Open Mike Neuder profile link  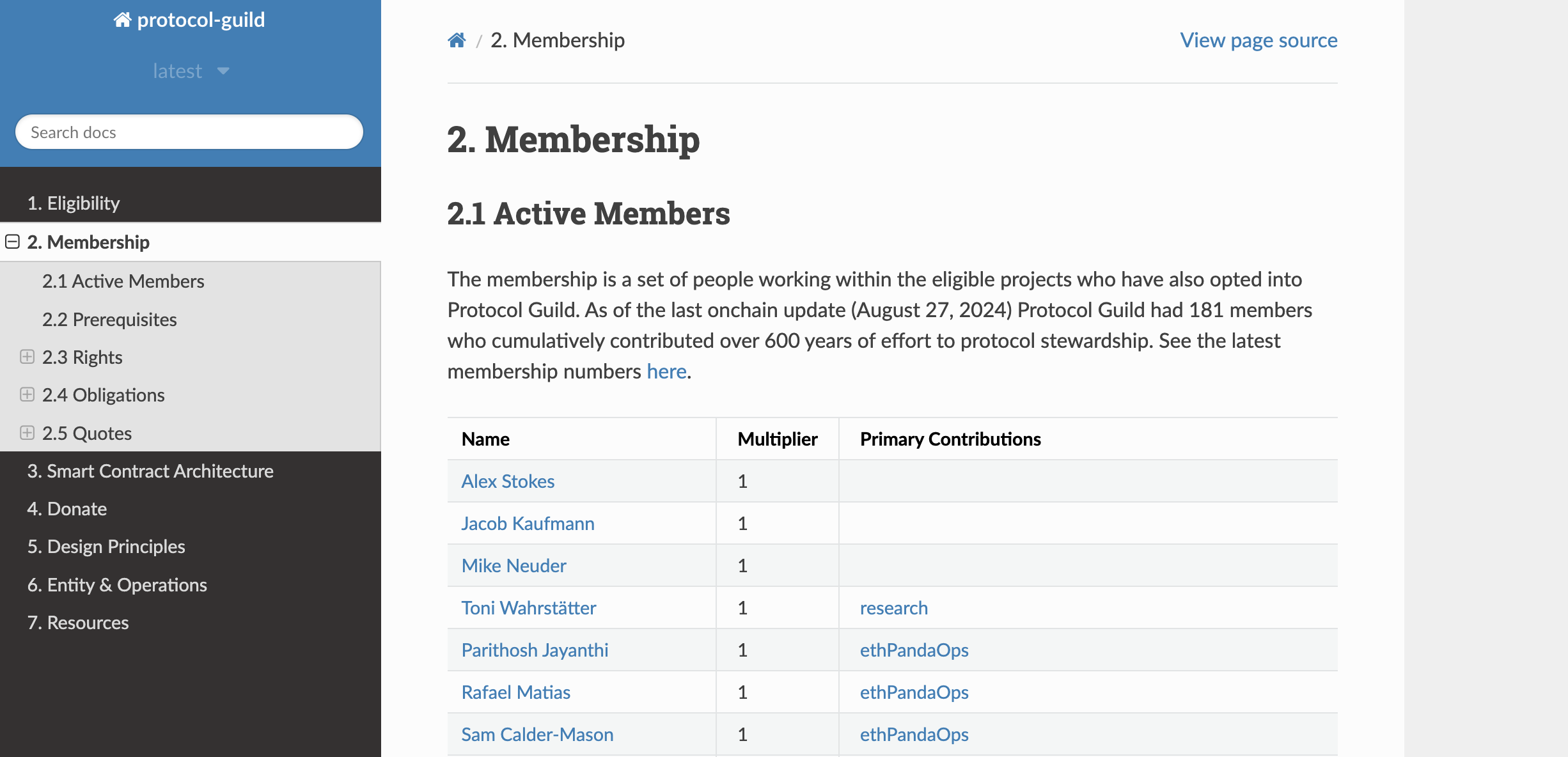[x=514, y=566]
